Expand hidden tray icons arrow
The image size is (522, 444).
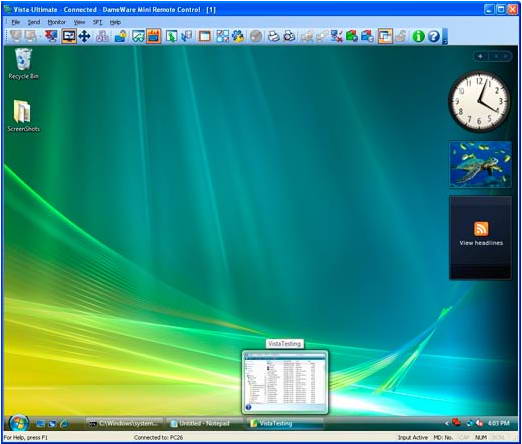click(x=447, y=423)
